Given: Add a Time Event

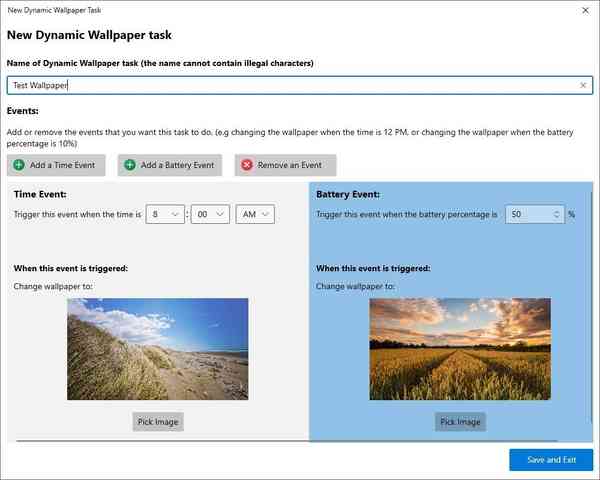Looking at the screenshot, I should click(x=56, y=165).
